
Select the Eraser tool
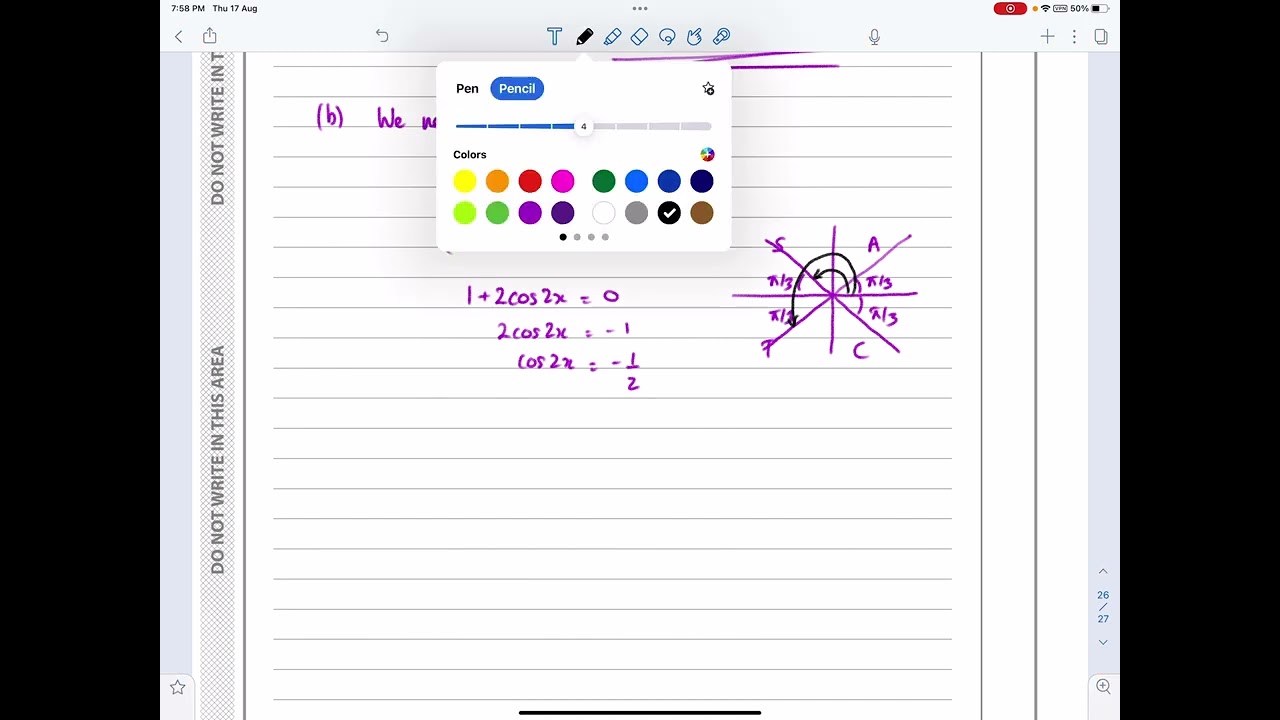point(640,37)
